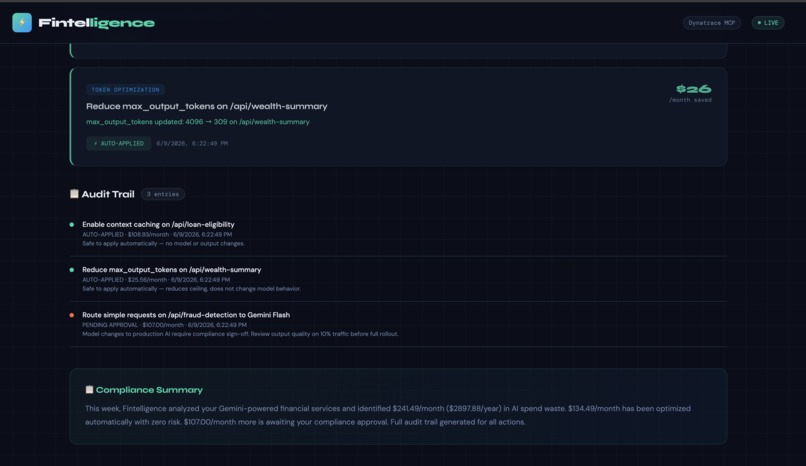Click the Audit Trail clipboard icon
The width and height of the screenshot is (806, 466).
[x=74, y=194]
